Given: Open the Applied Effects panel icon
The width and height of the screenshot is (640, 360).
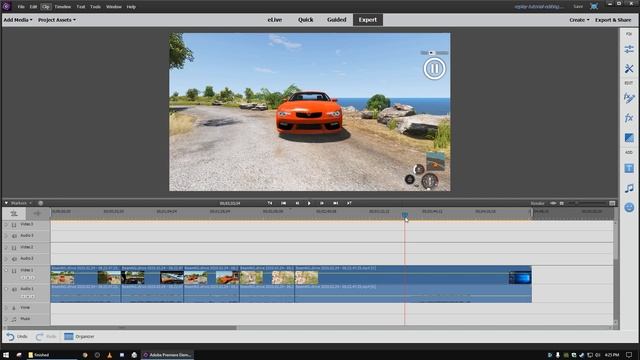Looking at the screenshot, I should (629, 98).
